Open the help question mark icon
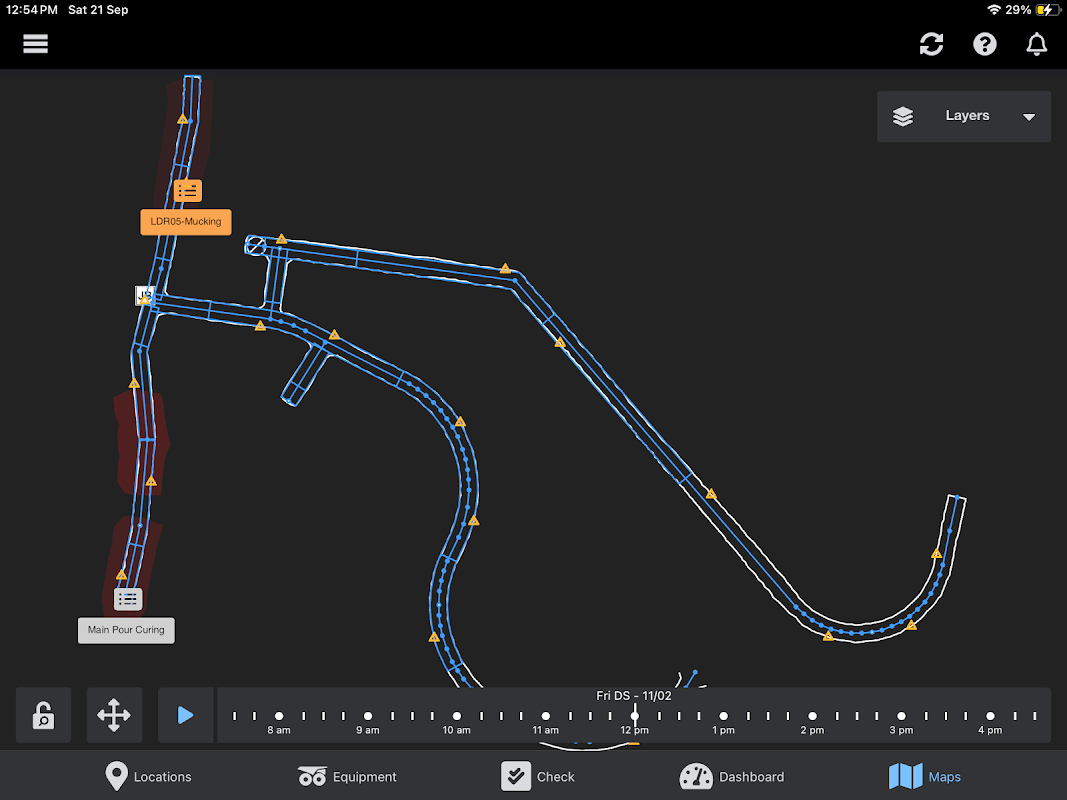1067x800 pixels. coord(984,44)
